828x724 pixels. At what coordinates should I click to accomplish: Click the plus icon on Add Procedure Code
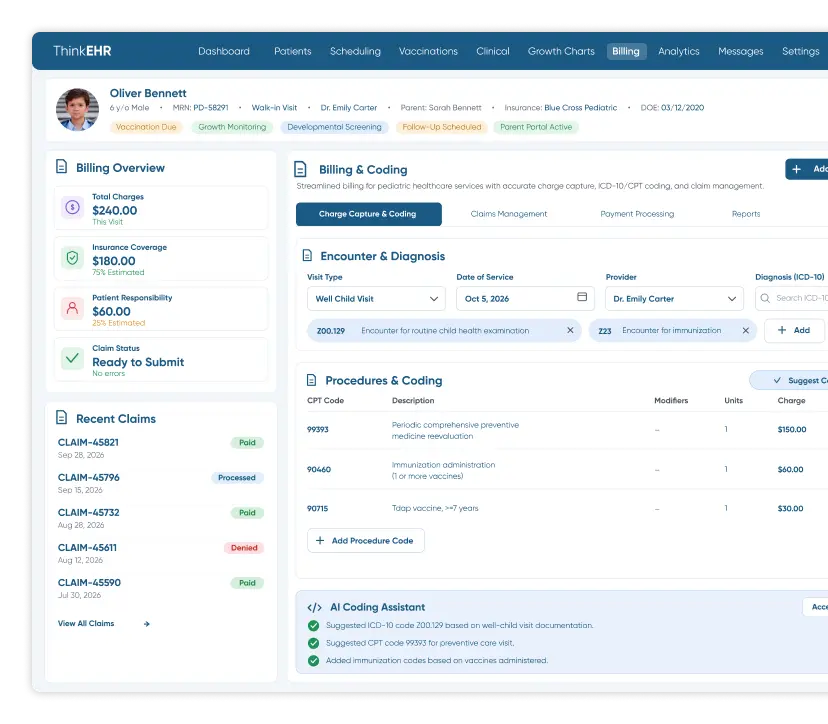[320, 540]
